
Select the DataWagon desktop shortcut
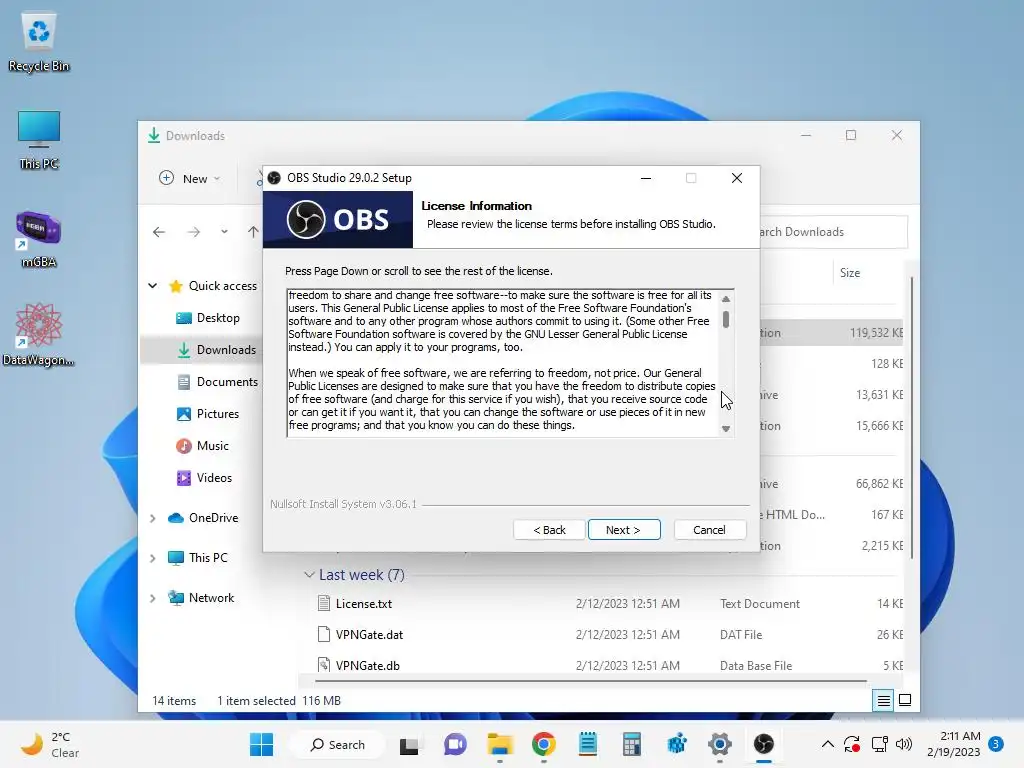[39, 334]
